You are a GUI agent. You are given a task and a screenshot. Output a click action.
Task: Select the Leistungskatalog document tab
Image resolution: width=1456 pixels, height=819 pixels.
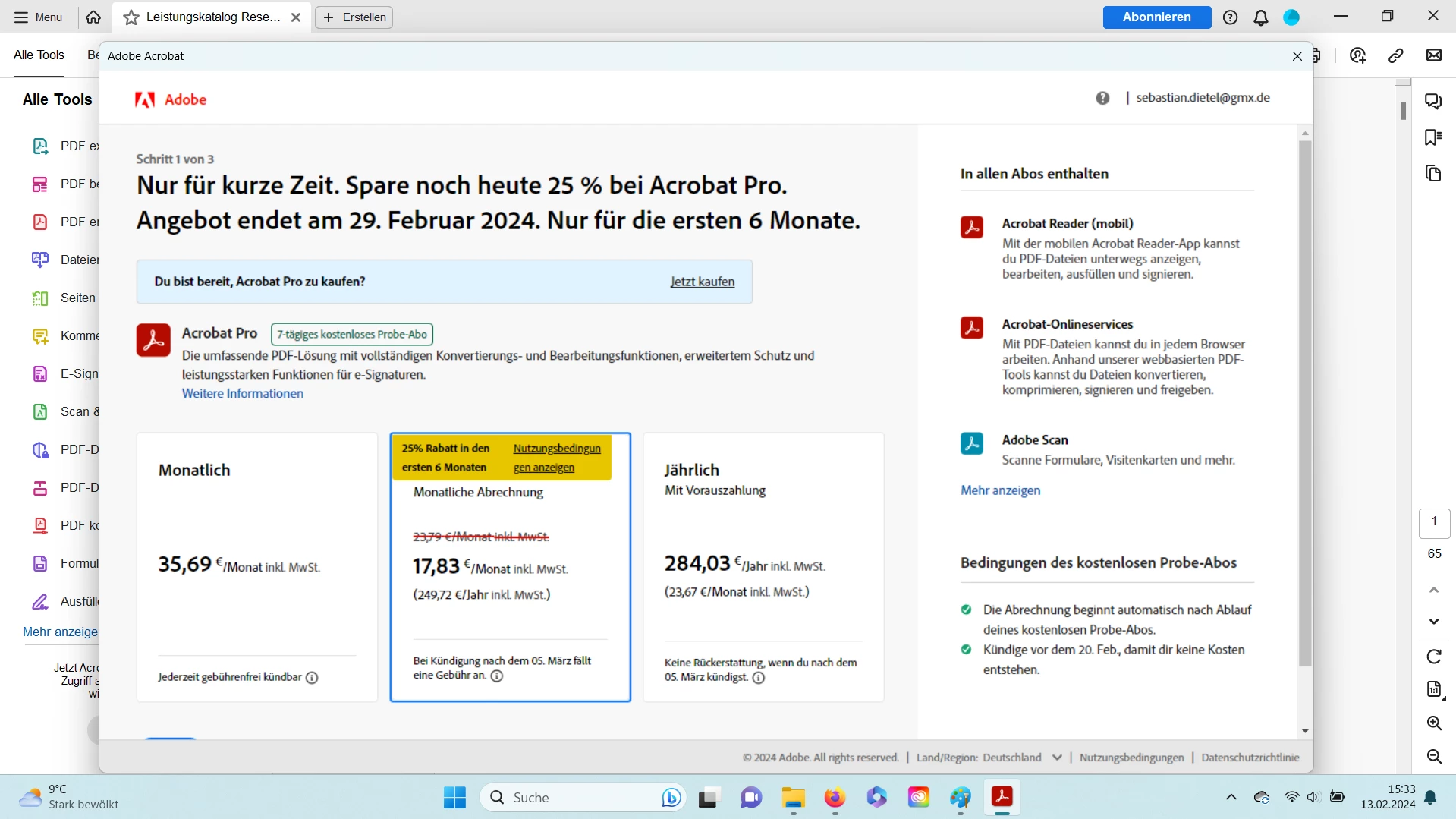click(212, 17)
